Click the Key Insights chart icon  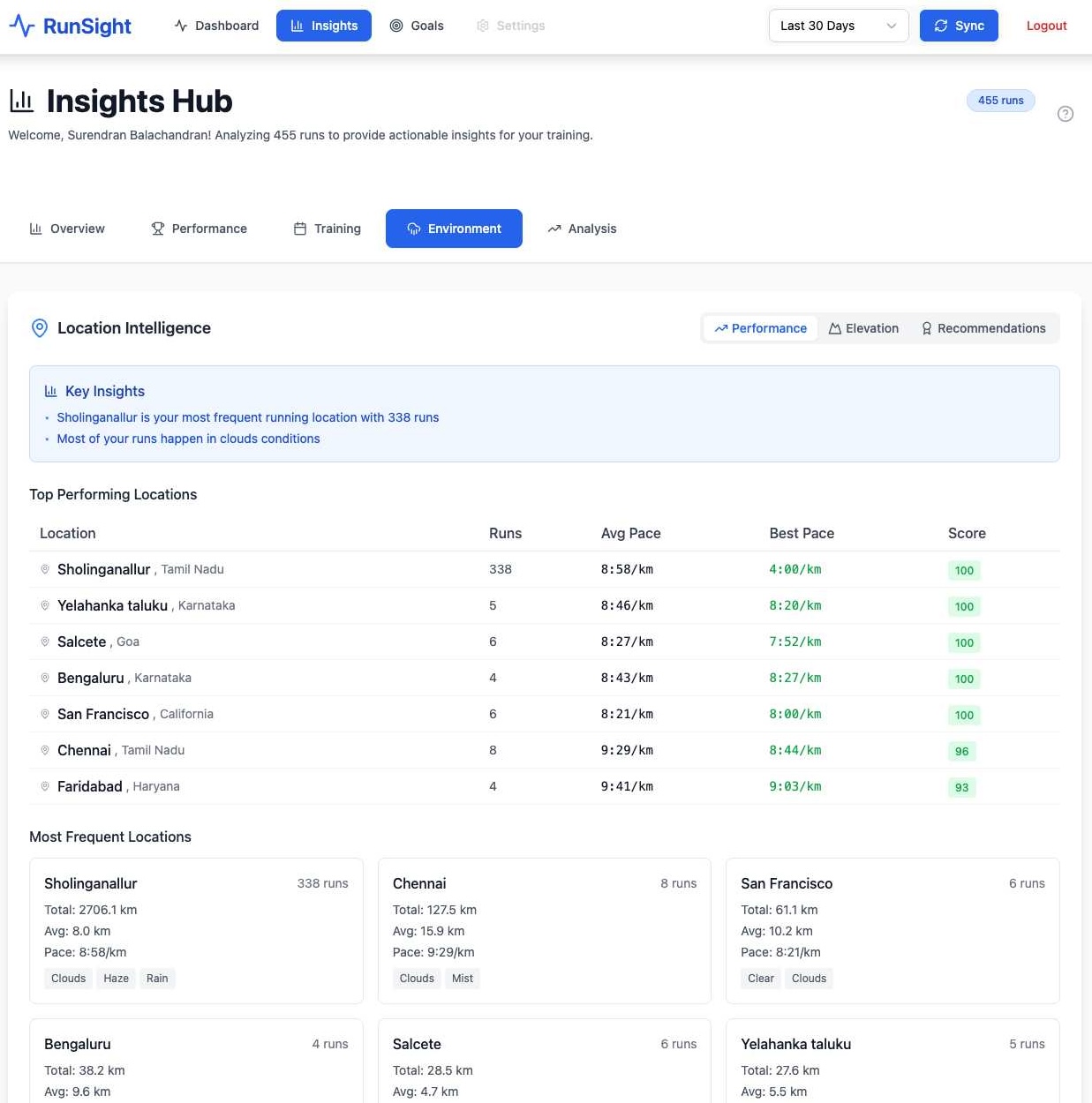pyautogui.click(x=51, y=391)
